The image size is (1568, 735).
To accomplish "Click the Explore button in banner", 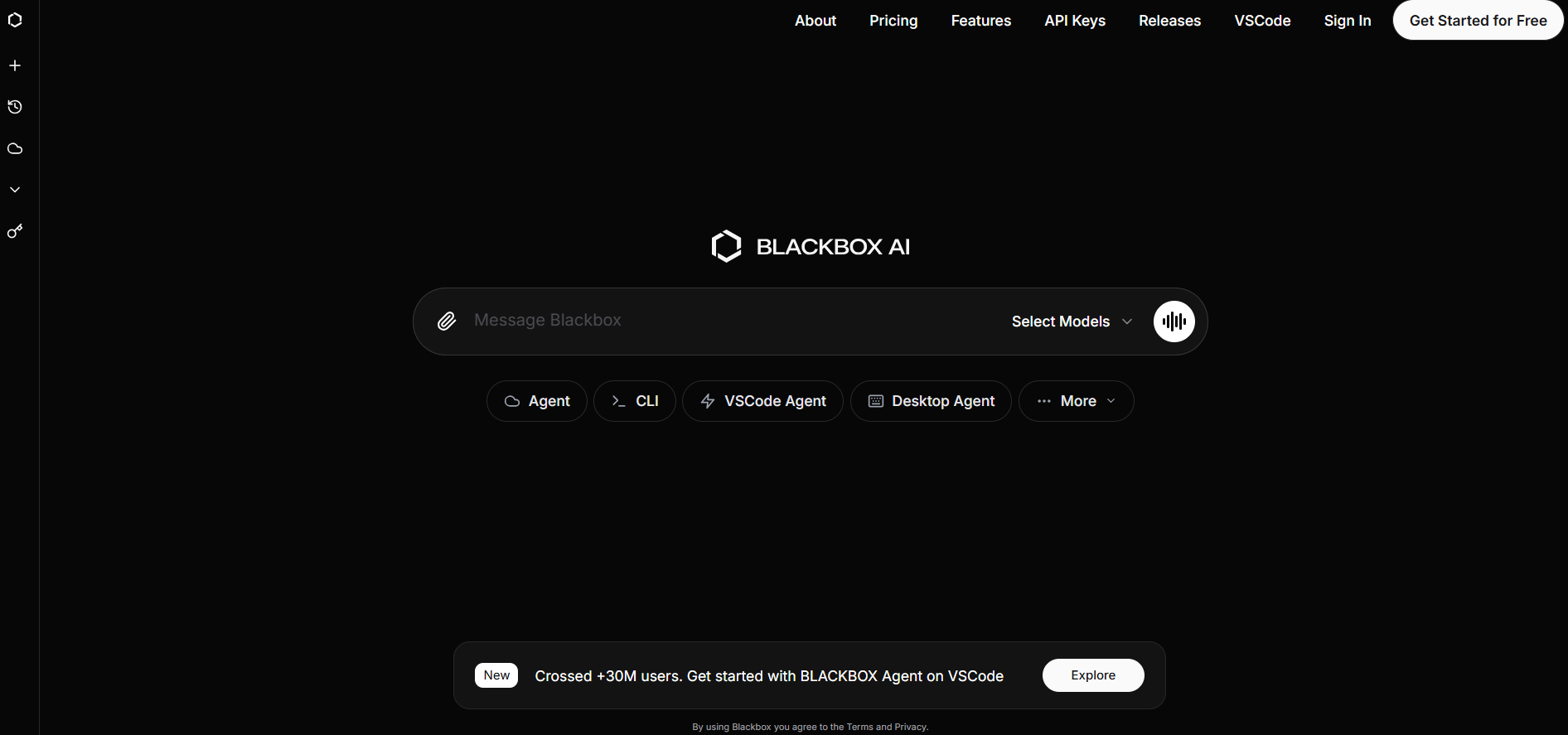I will [1093, 675].
